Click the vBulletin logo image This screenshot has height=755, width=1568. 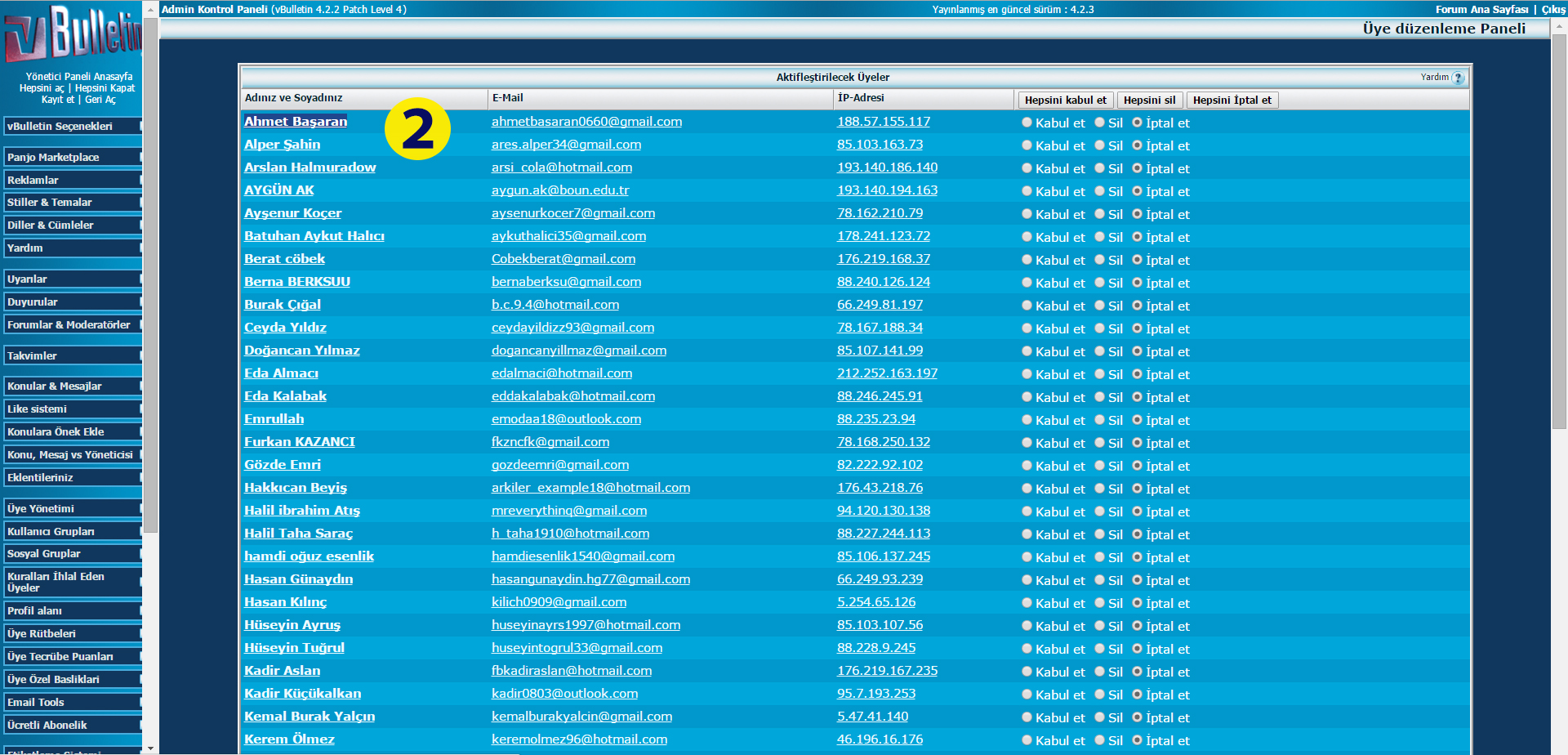point(72,34)
